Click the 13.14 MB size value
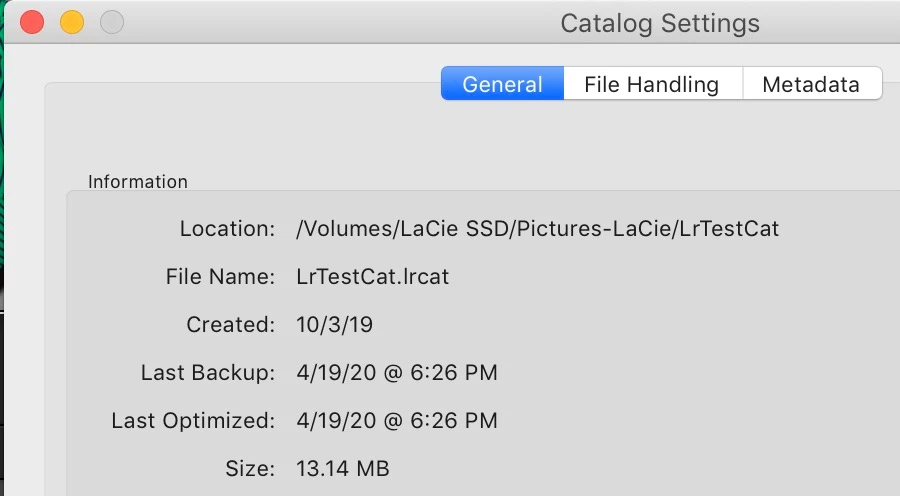 click(x=343, y=468)
